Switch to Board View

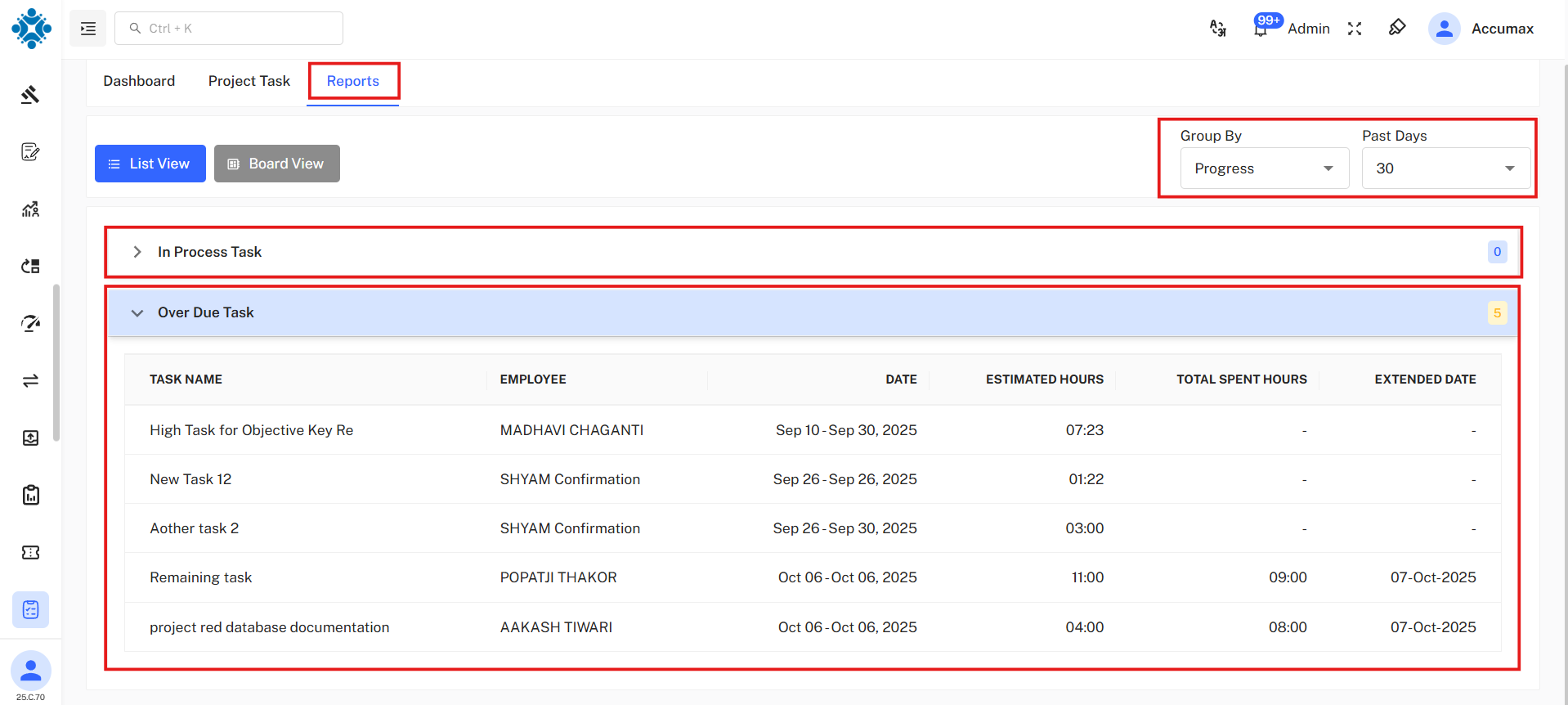277,164
